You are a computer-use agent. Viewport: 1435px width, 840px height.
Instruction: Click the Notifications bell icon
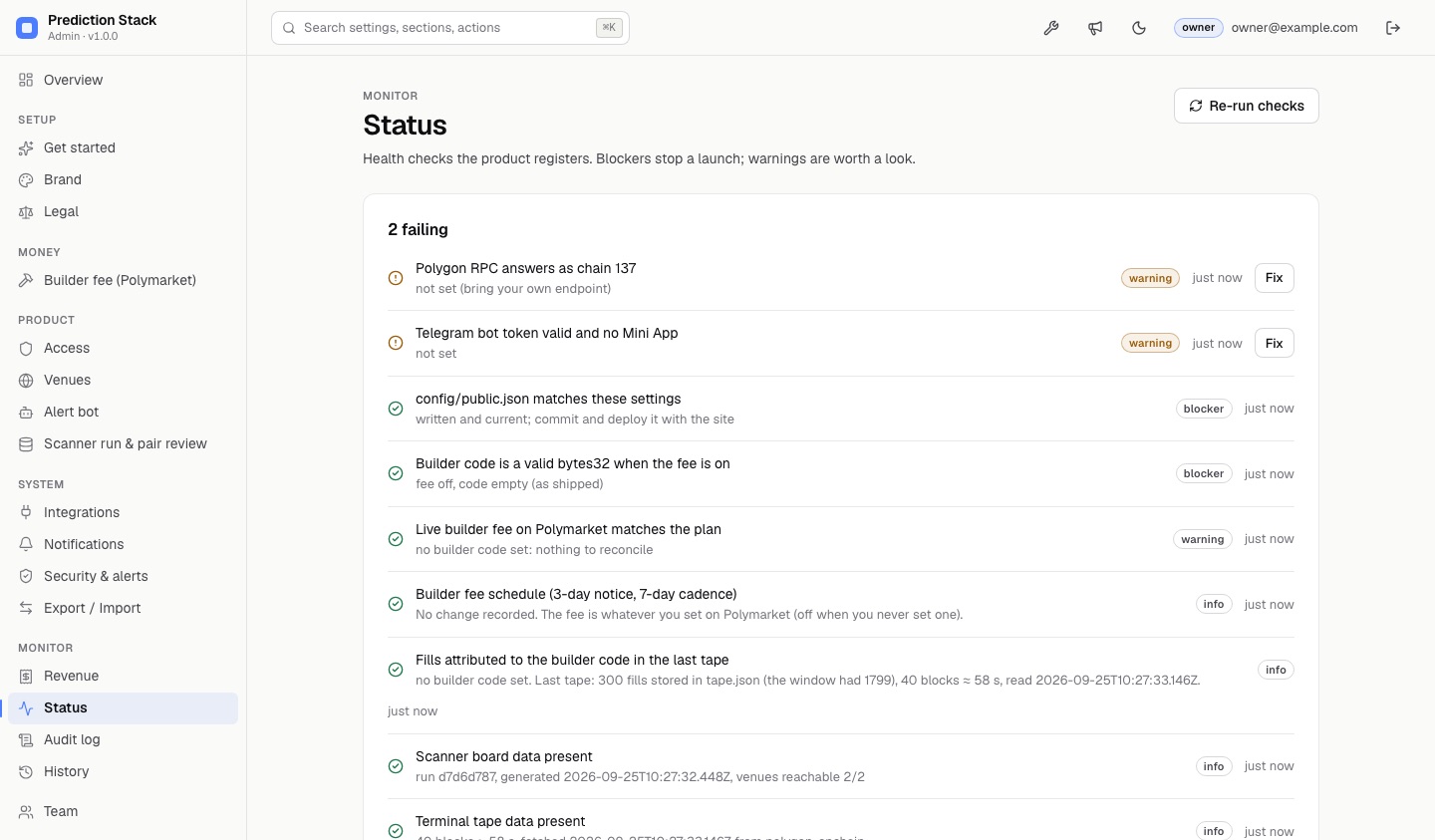[x=26, y=544]
